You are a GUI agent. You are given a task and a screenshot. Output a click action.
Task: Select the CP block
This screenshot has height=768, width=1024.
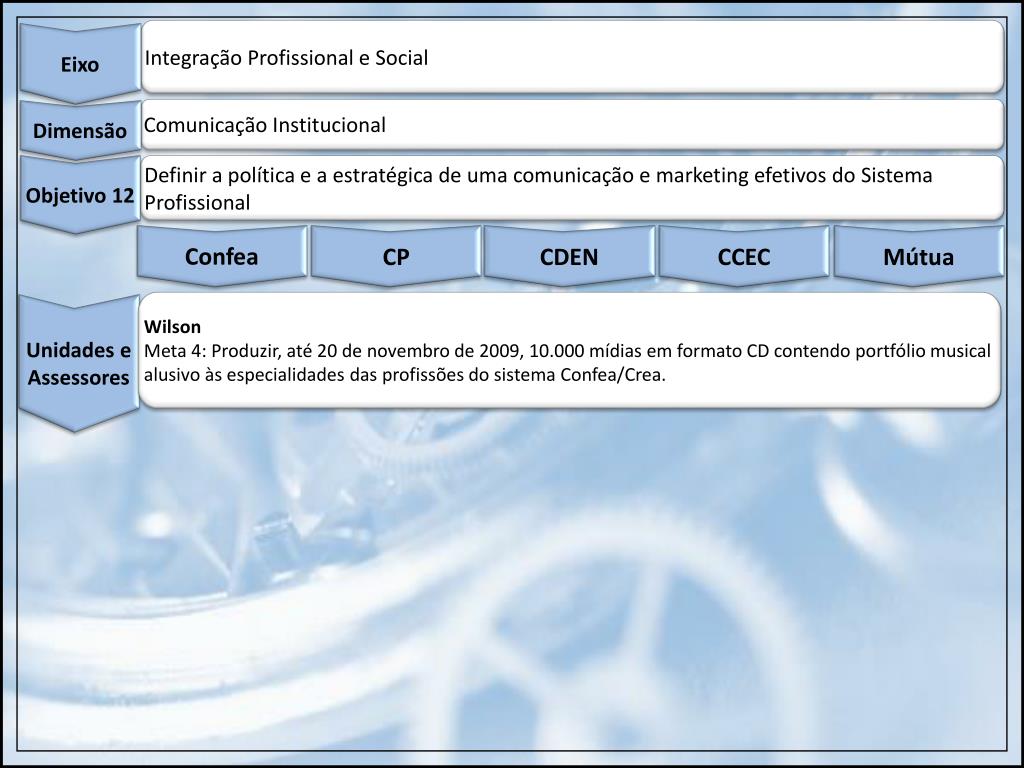coord(396,256)
